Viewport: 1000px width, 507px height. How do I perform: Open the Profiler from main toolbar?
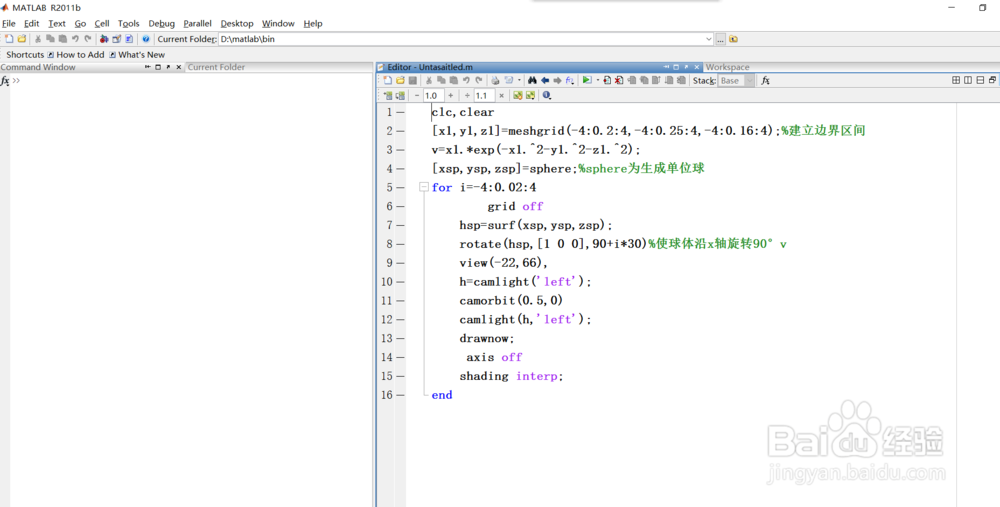coord(129,39)
